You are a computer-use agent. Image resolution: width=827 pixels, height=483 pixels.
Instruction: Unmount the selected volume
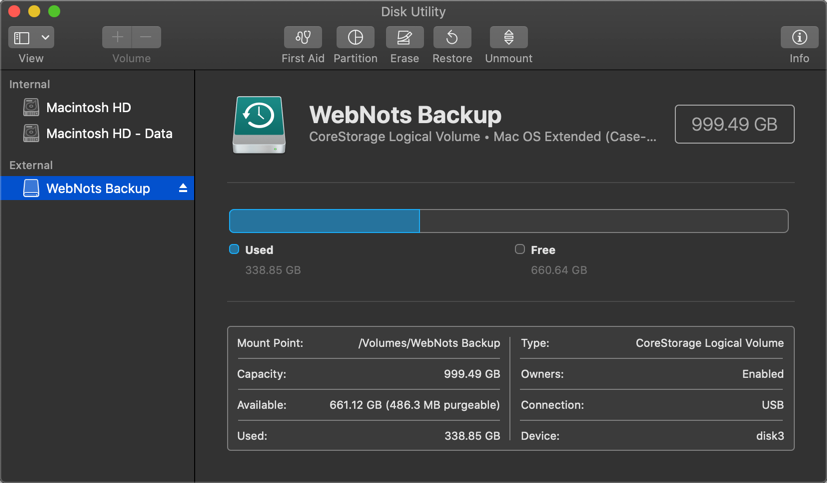(508, 37)
